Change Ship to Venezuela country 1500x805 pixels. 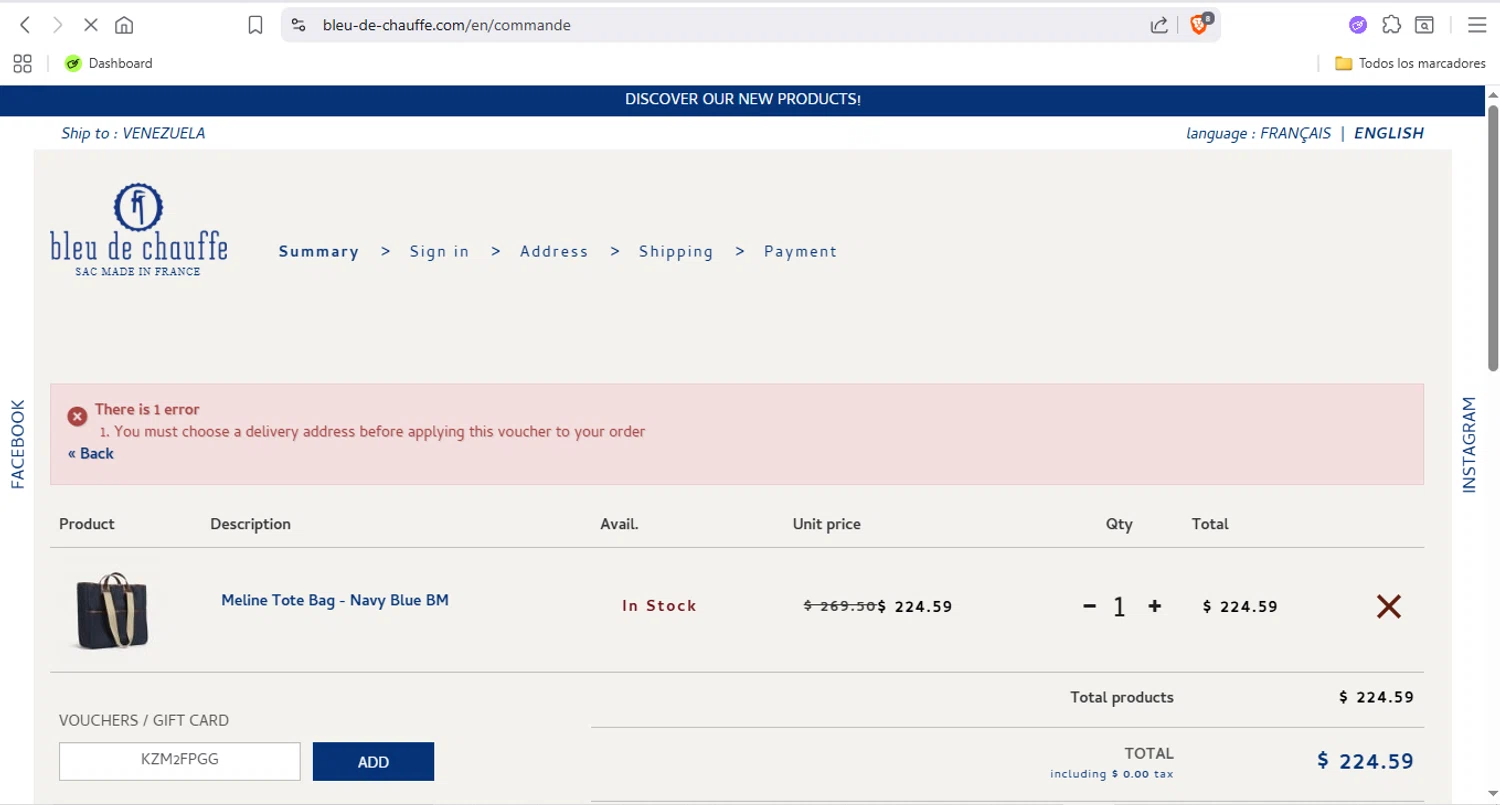[x=133, y=133]
